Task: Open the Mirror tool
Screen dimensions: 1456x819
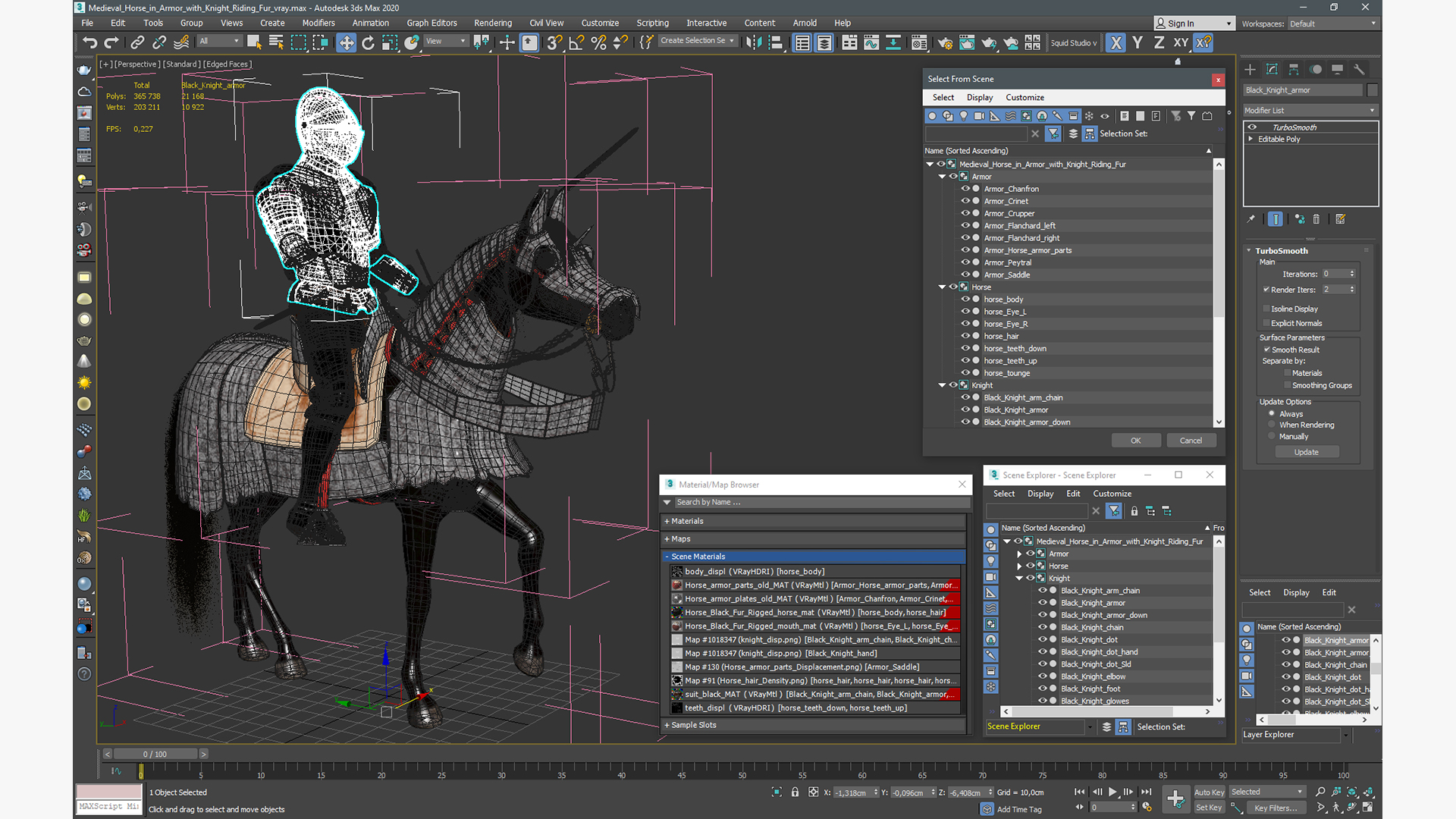Action: click(x=753, y=42)
